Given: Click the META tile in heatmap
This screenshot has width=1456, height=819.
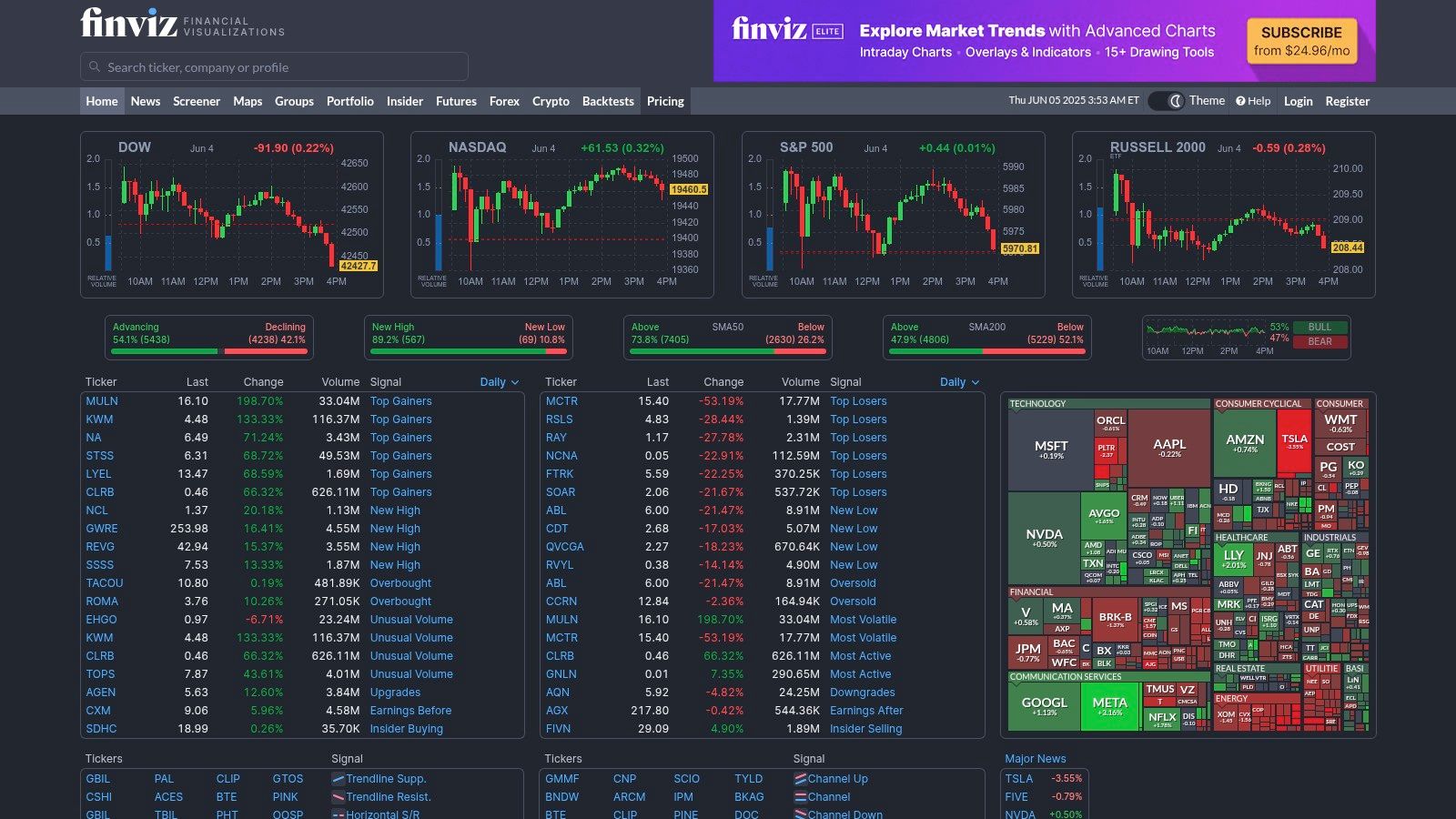Looking at the screenshot, I should pos(1109,705).
